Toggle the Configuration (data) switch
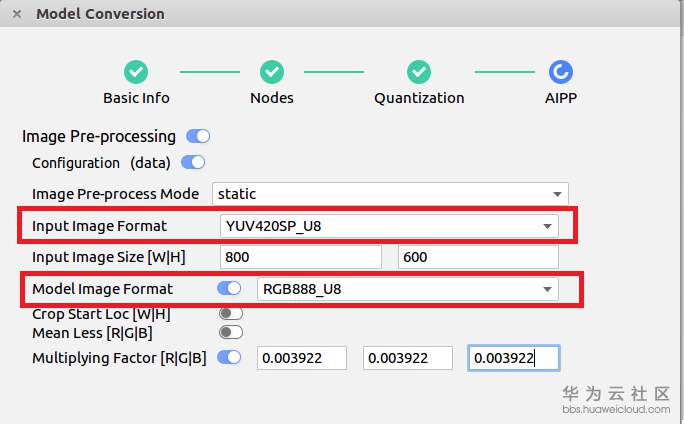 (x=192, y=162)
